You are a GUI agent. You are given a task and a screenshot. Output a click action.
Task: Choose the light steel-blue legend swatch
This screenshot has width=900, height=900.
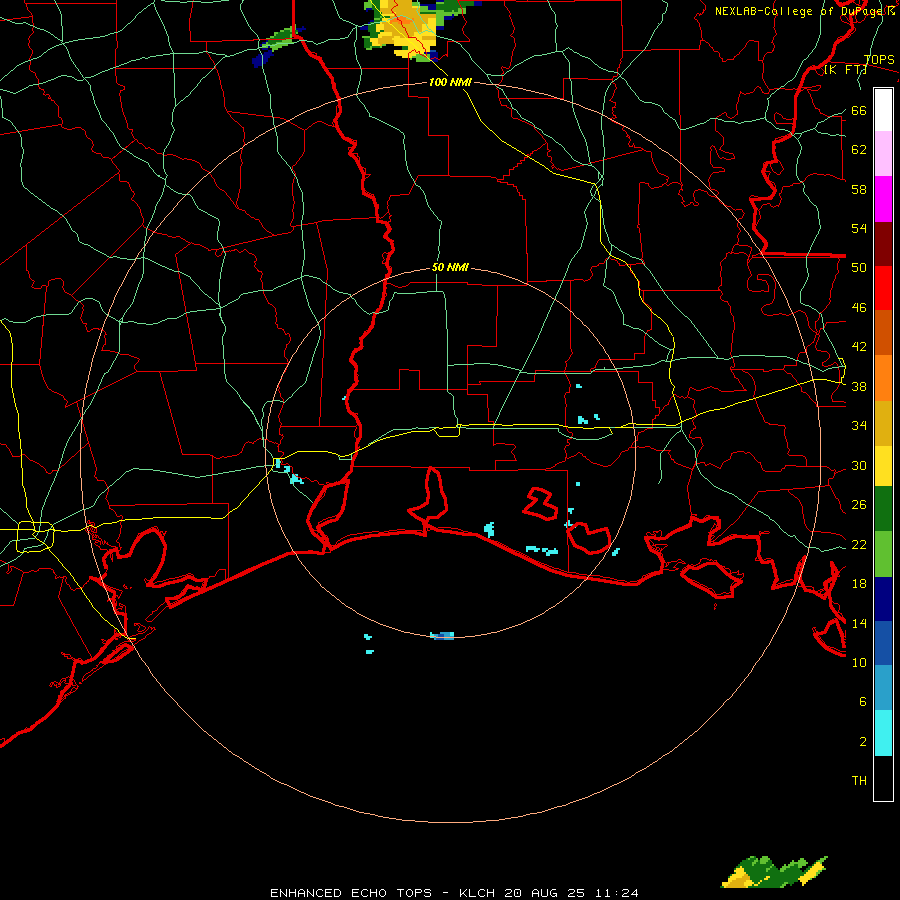883,688
